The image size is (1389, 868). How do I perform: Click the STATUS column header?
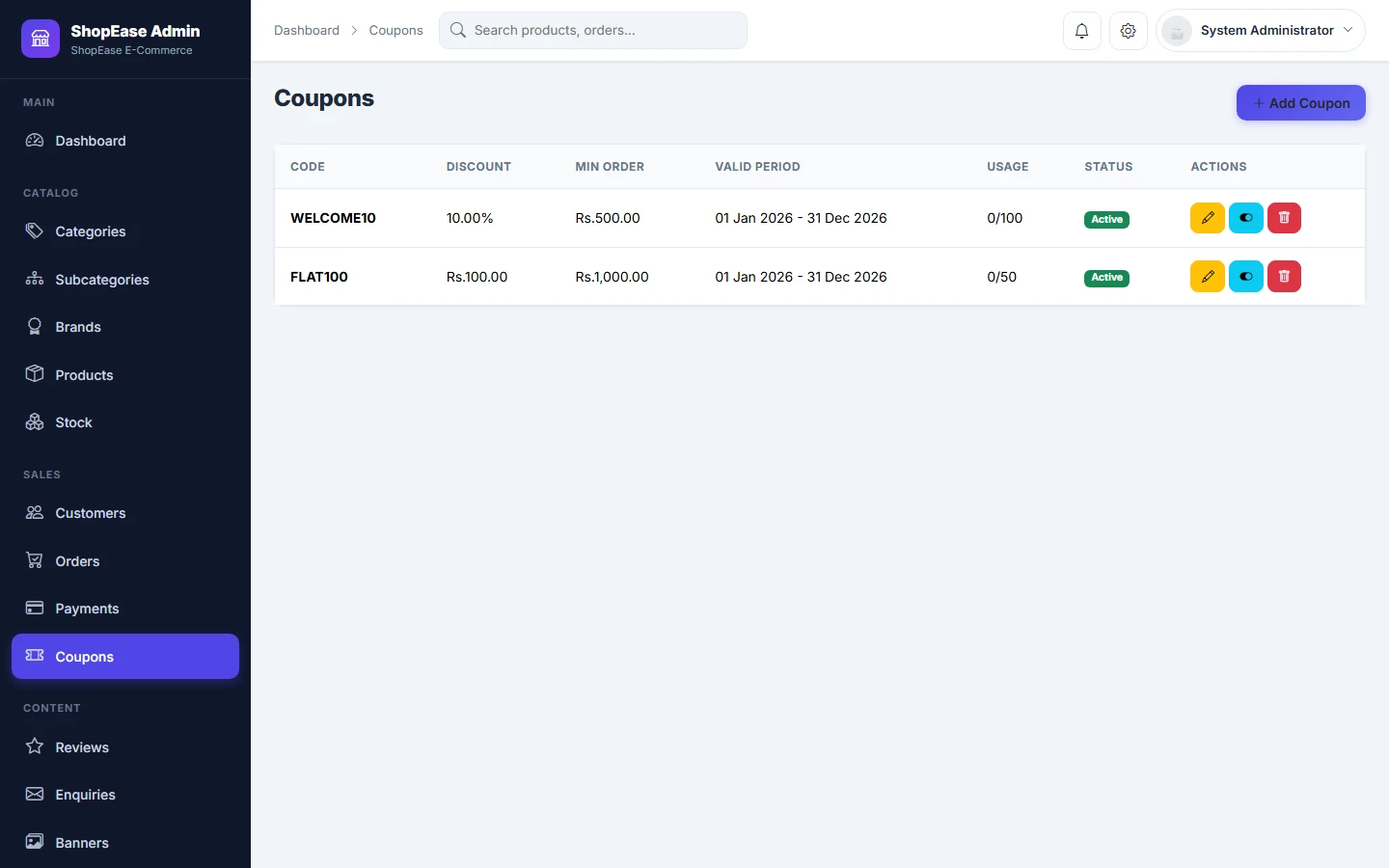(1108, 167)
